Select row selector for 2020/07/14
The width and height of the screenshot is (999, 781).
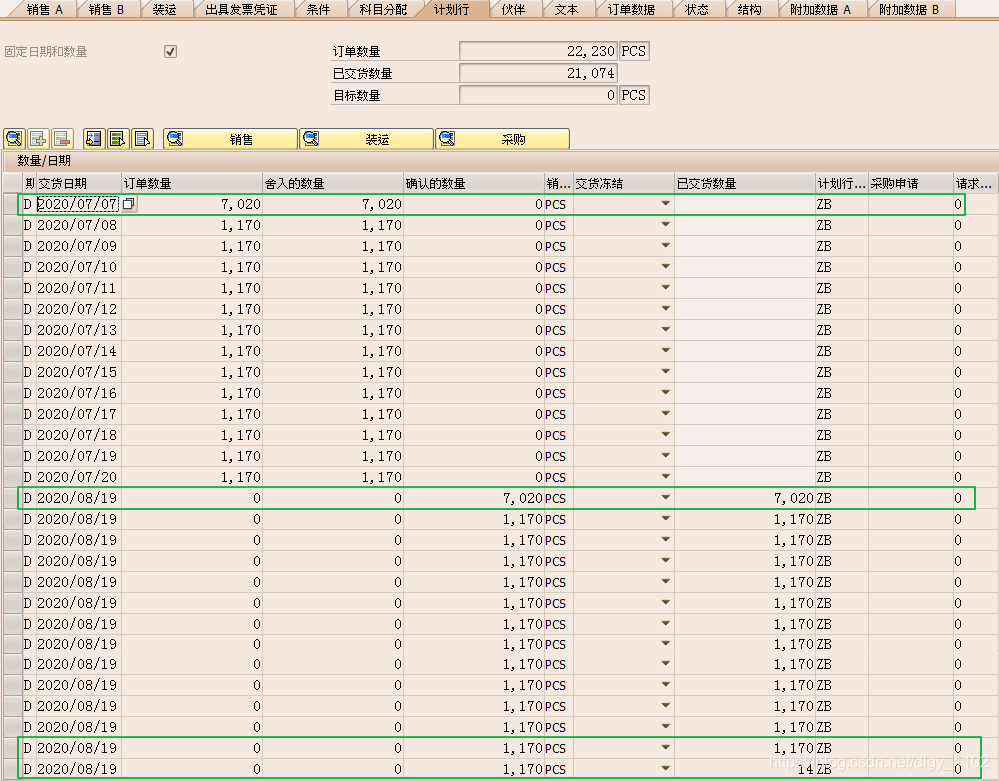click(x=13, y=351)
